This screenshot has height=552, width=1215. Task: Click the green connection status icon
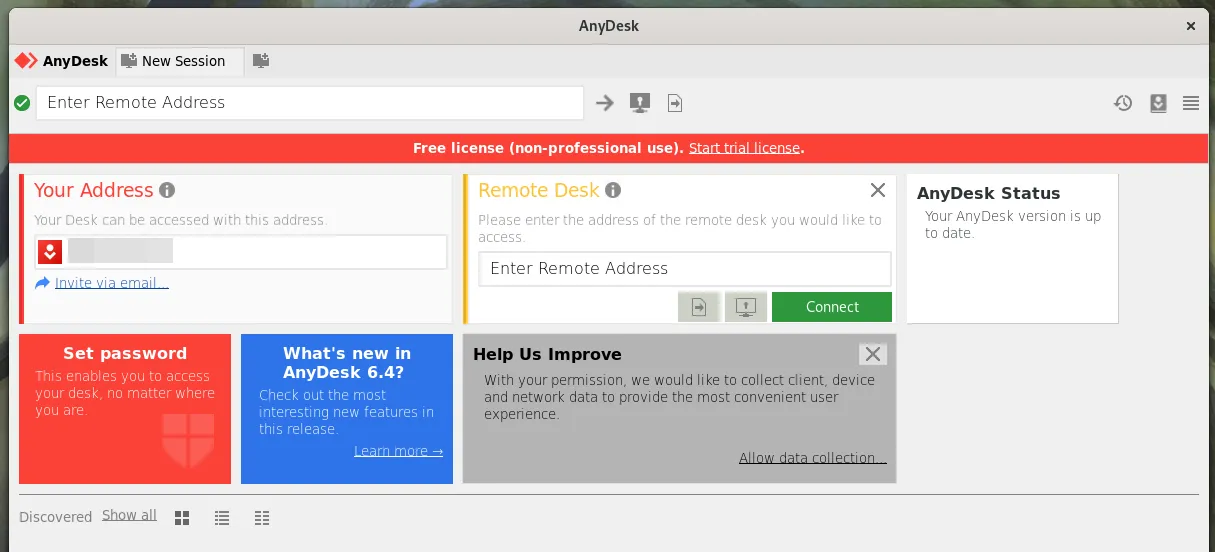[x=22, y=103]
